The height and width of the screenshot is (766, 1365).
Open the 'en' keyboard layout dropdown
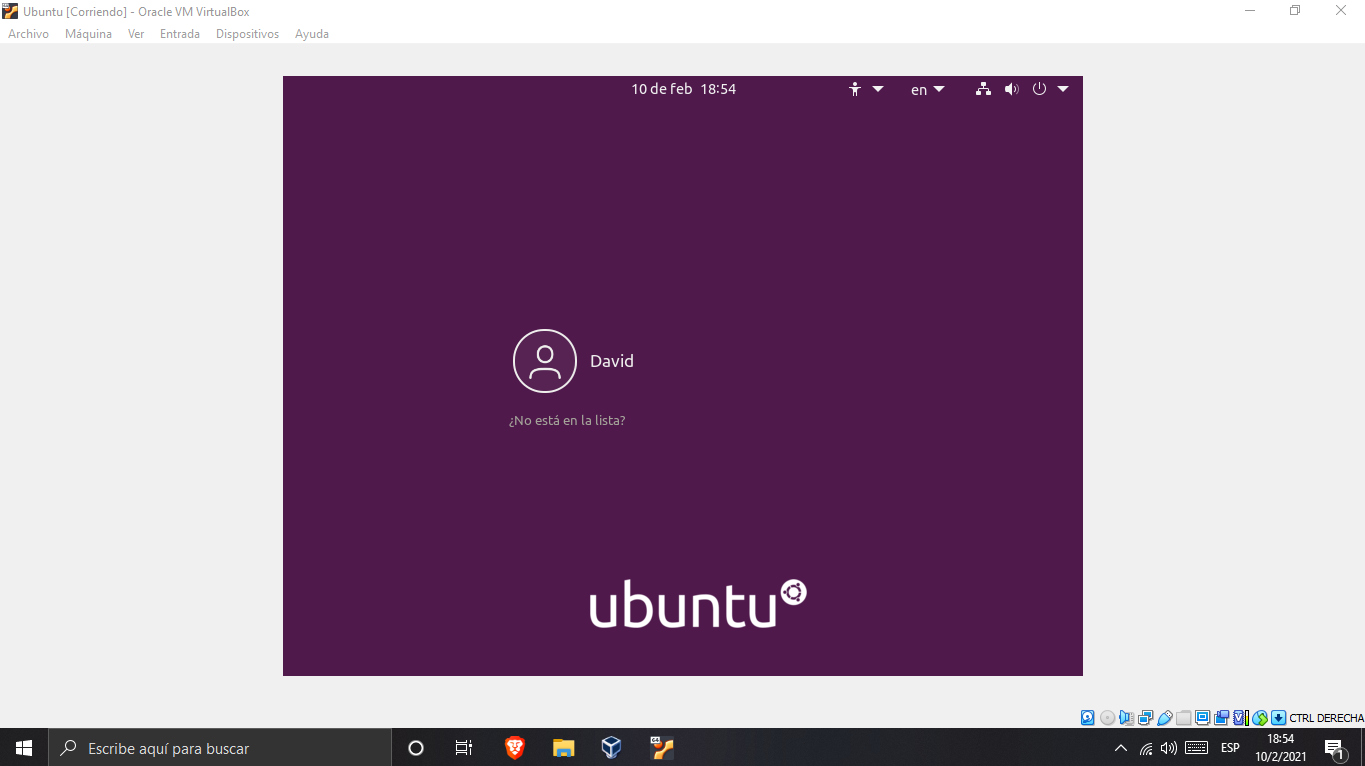(x=928, y=89)
